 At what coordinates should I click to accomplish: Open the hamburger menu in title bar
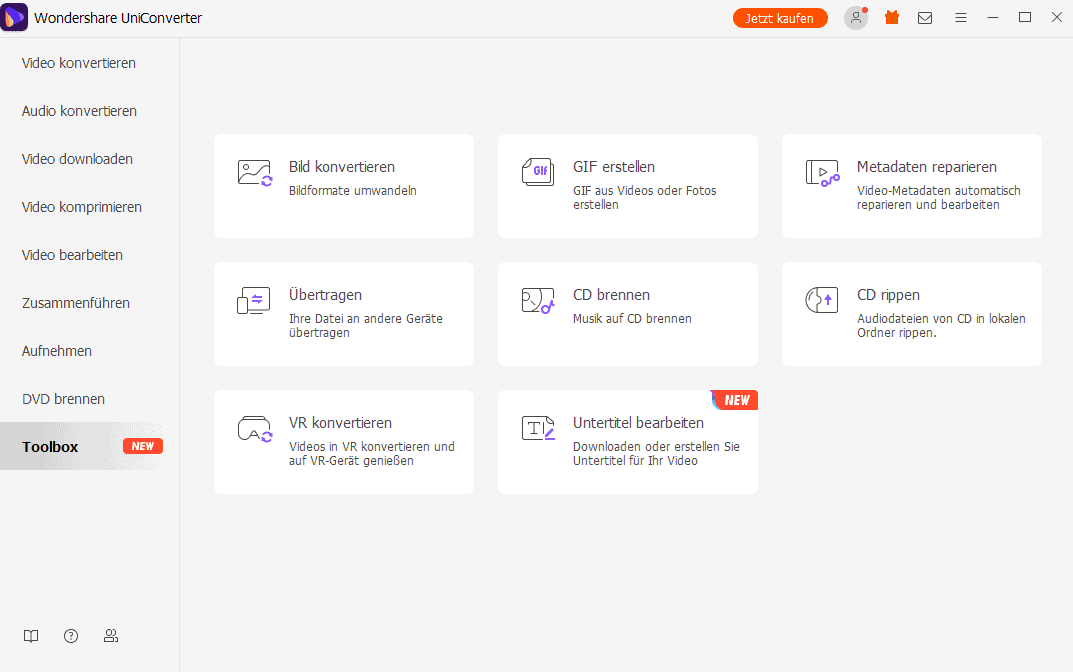pos(960,18)
